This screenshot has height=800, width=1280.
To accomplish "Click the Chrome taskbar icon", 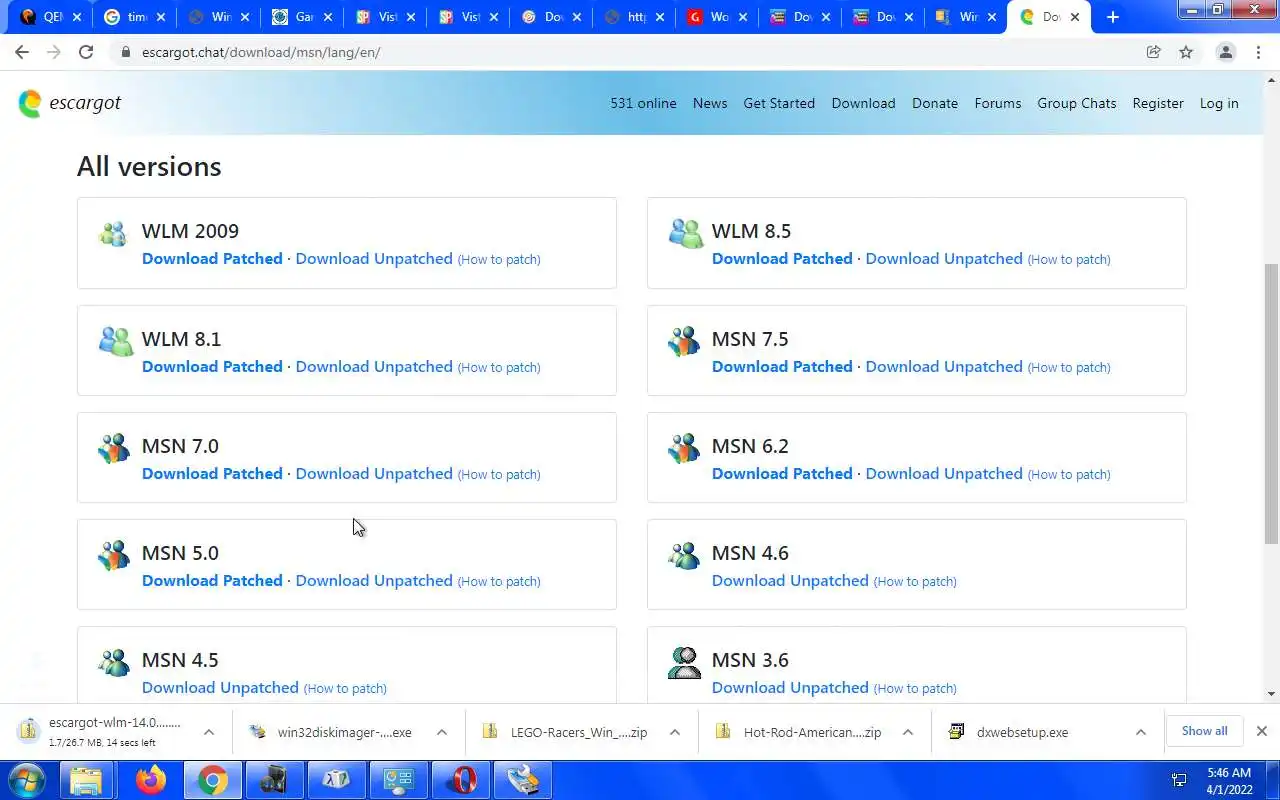I will [212, 780].
